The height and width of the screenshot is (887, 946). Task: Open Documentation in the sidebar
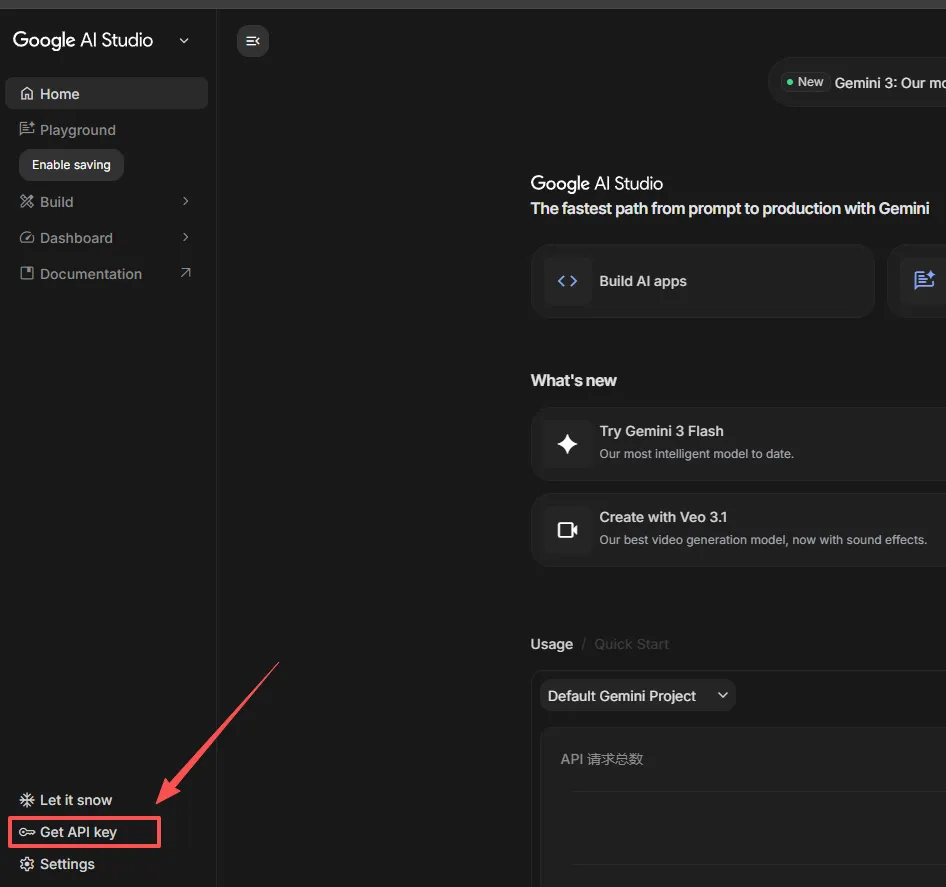tap(107, 274)
